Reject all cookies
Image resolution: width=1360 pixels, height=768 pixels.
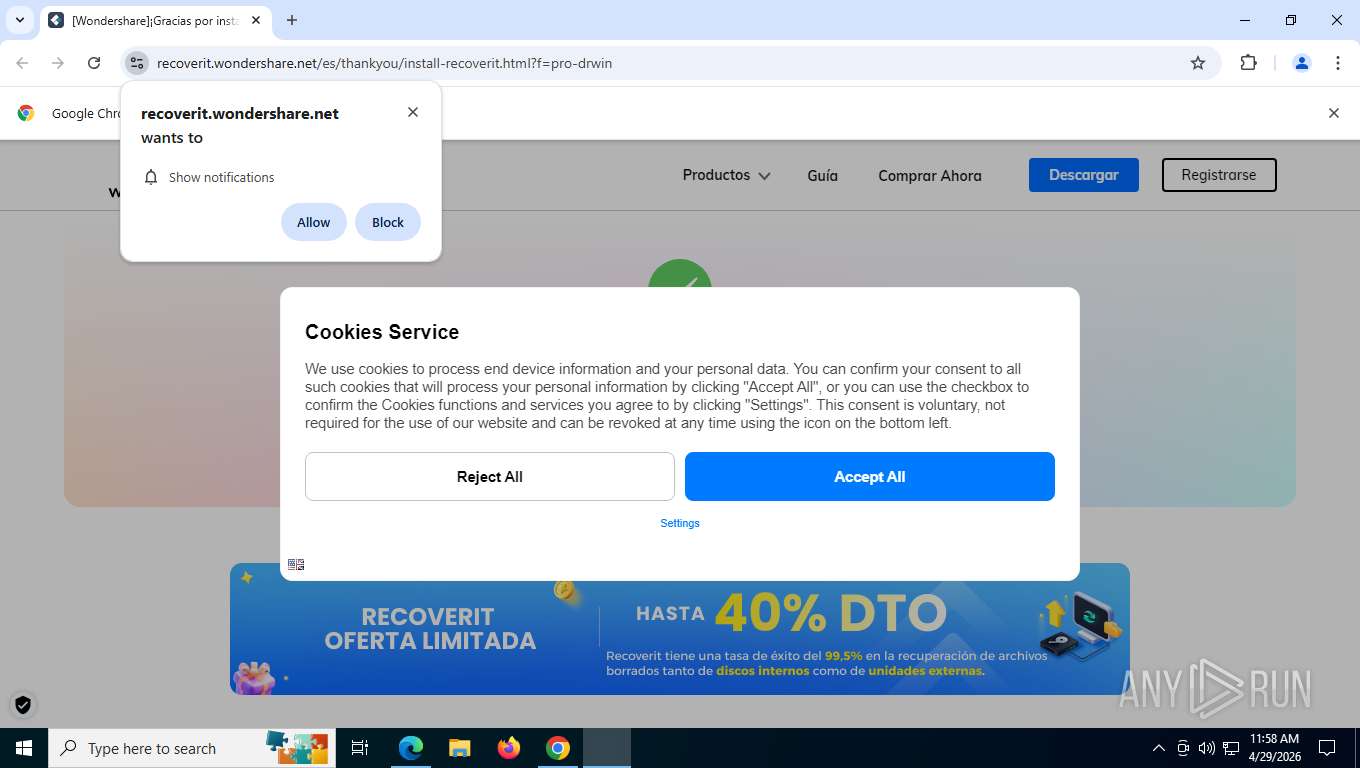tap(490, 476)
